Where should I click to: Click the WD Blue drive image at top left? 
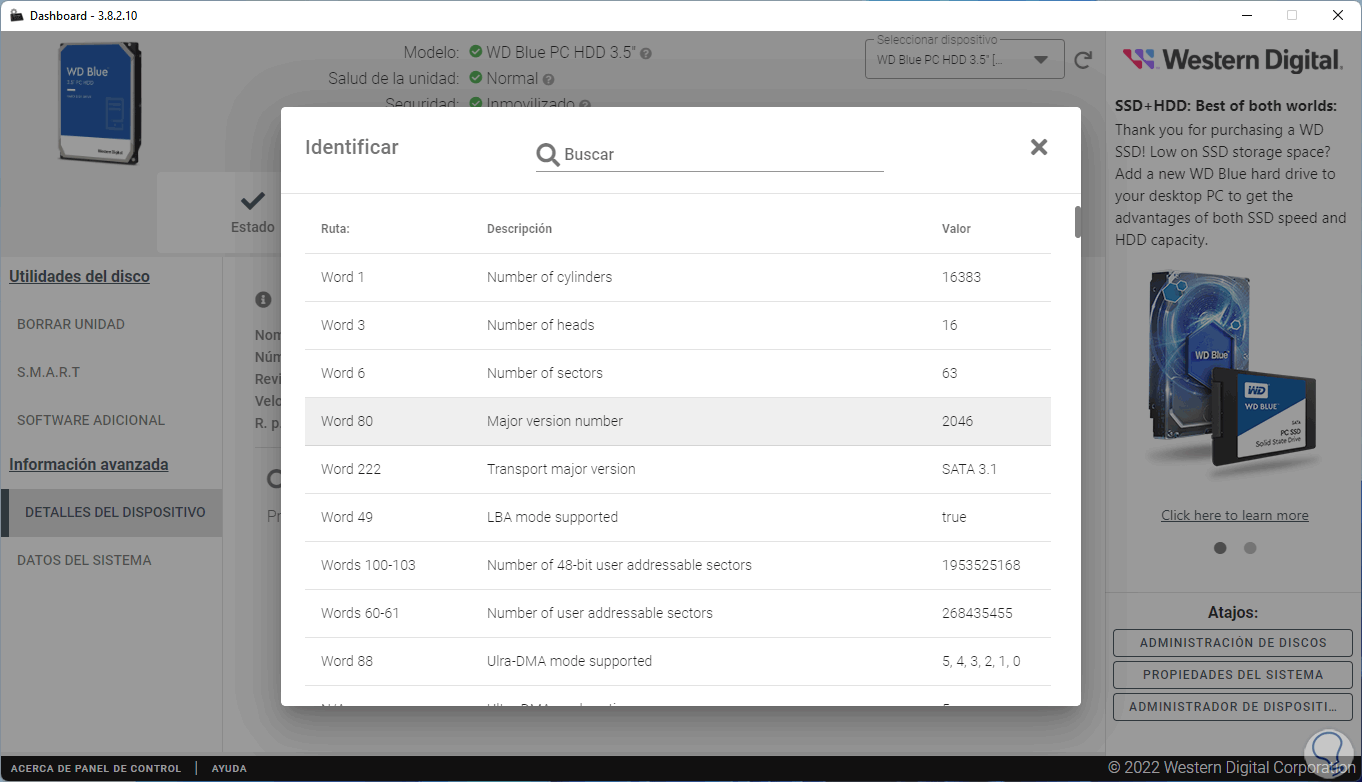pos(98,102)
